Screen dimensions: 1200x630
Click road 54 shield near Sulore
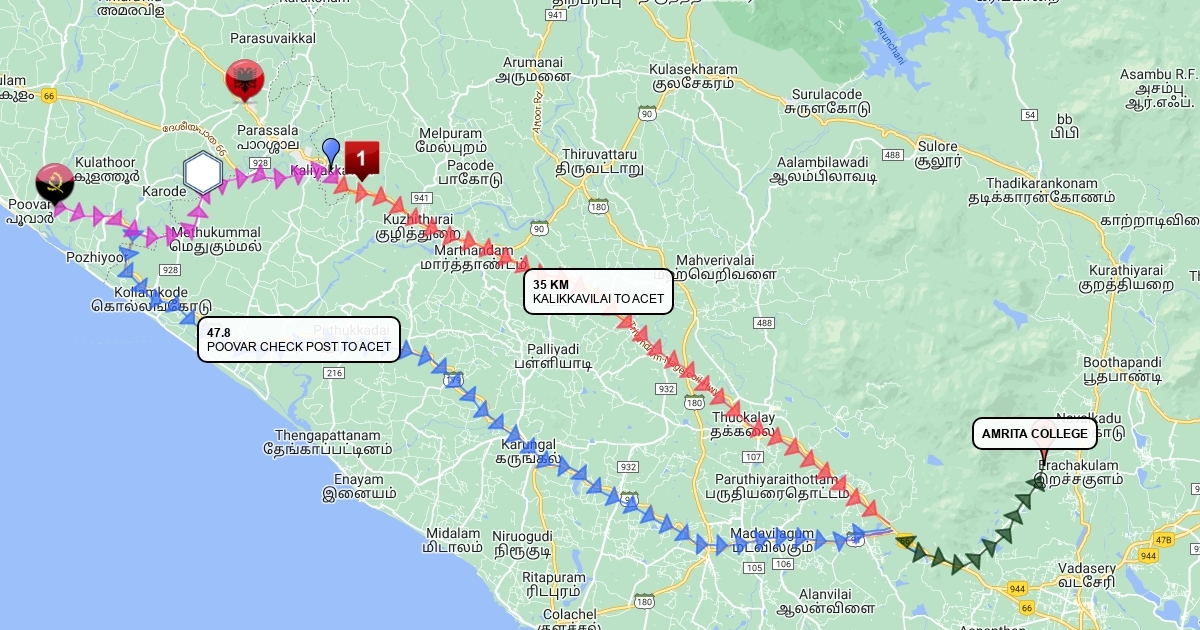[1029, 116]
